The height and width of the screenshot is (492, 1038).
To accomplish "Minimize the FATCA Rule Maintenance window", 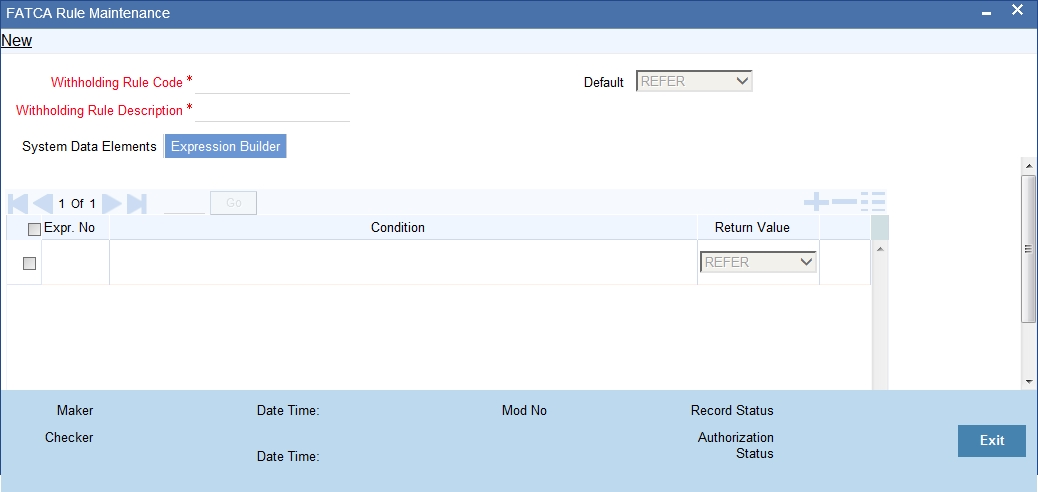I will 986,14.
